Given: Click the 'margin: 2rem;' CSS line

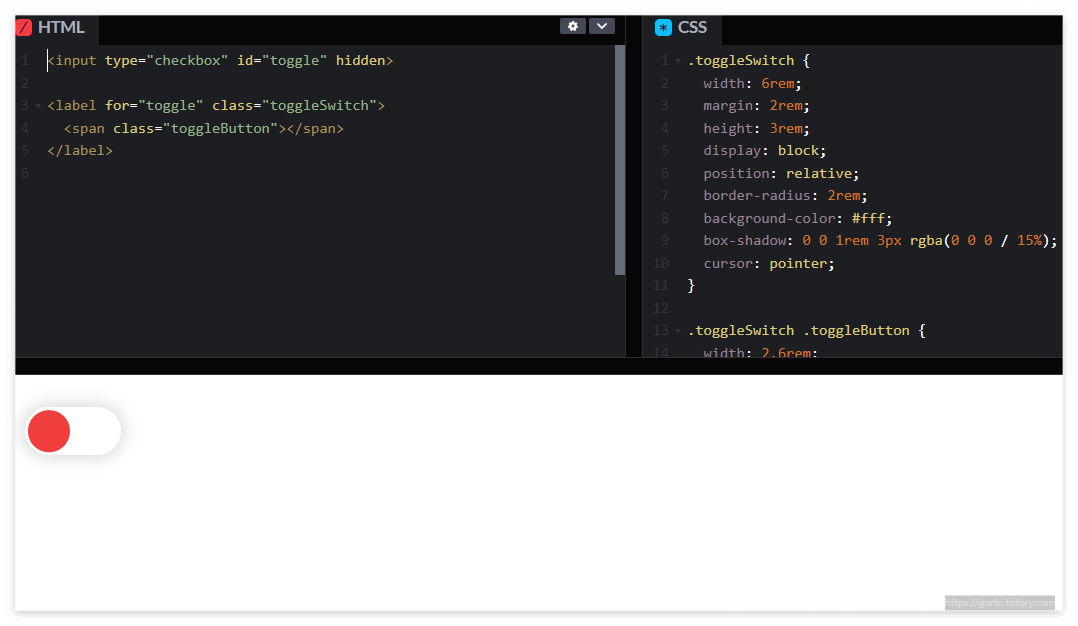Looking at the screenshot, I should click(756, 106).
